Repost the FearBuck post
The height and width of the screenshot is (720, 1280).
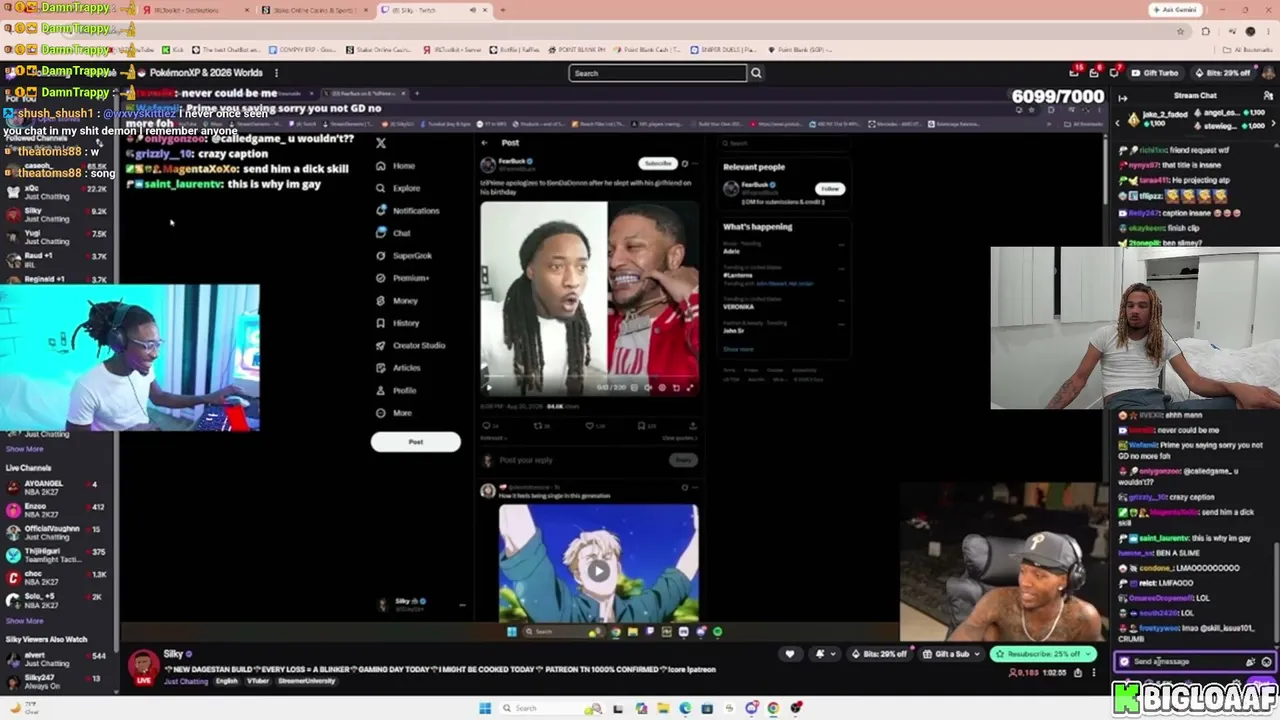(538, 426)
